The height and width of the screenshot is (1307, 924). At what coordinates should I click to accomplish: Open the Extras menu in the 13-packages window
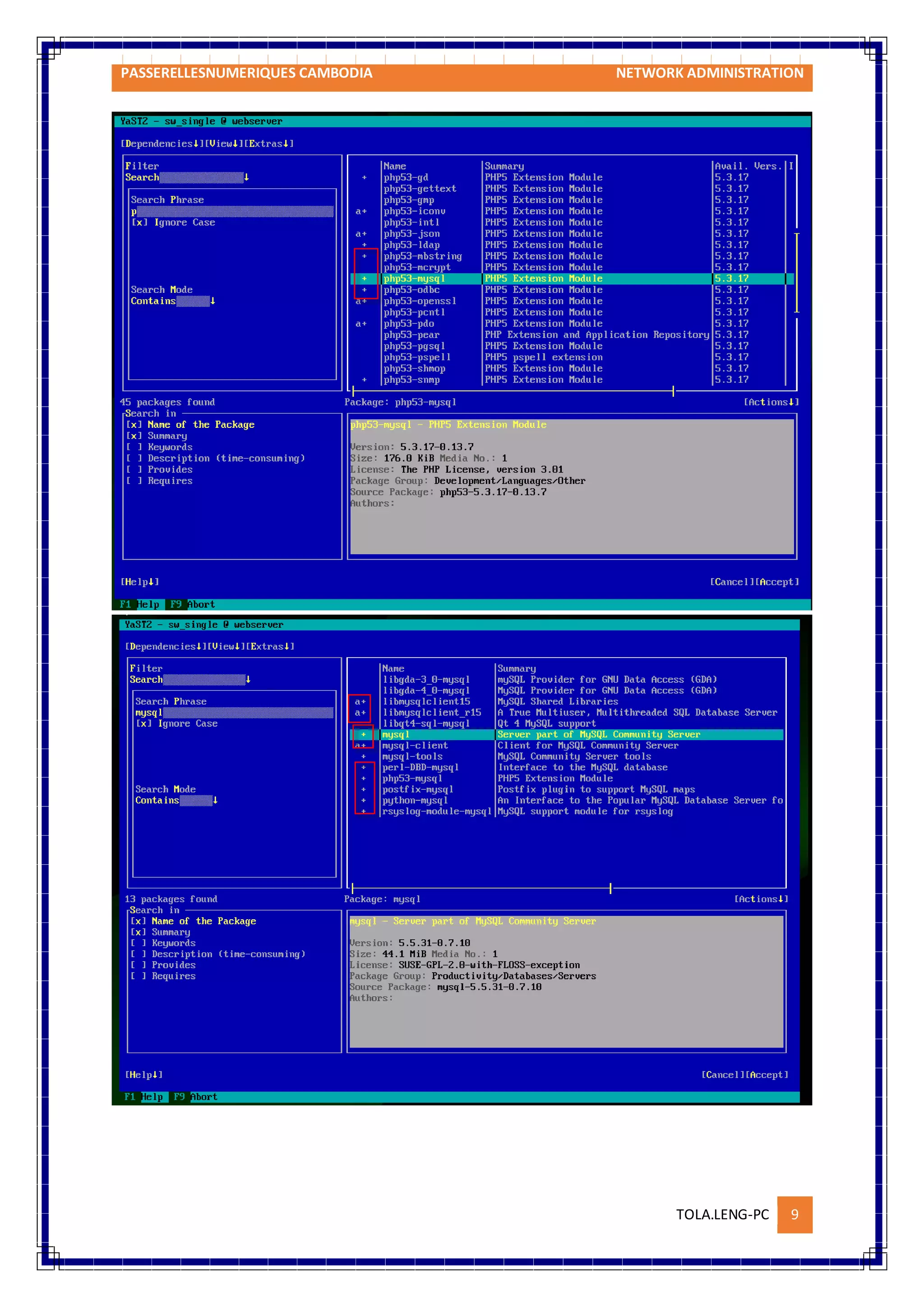(x=270, y=647)
